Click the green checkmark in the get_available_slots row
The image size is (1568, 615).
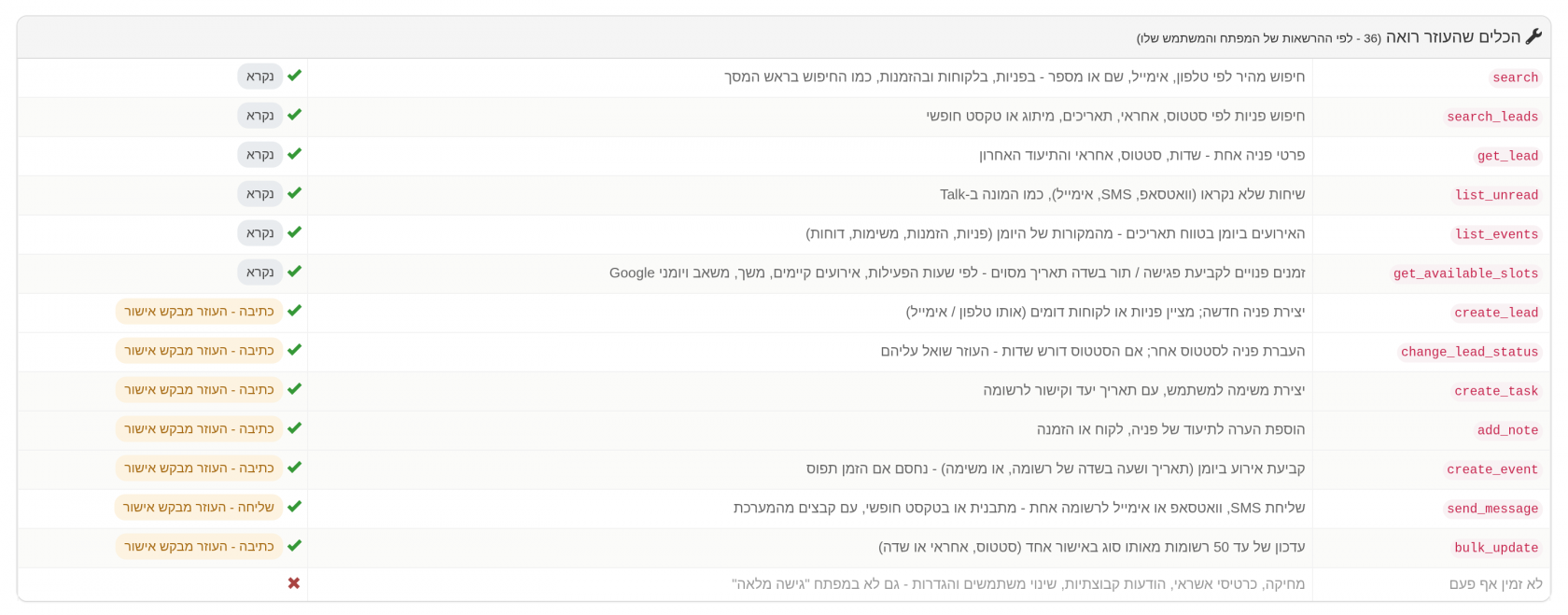click(x=295, y=272)
